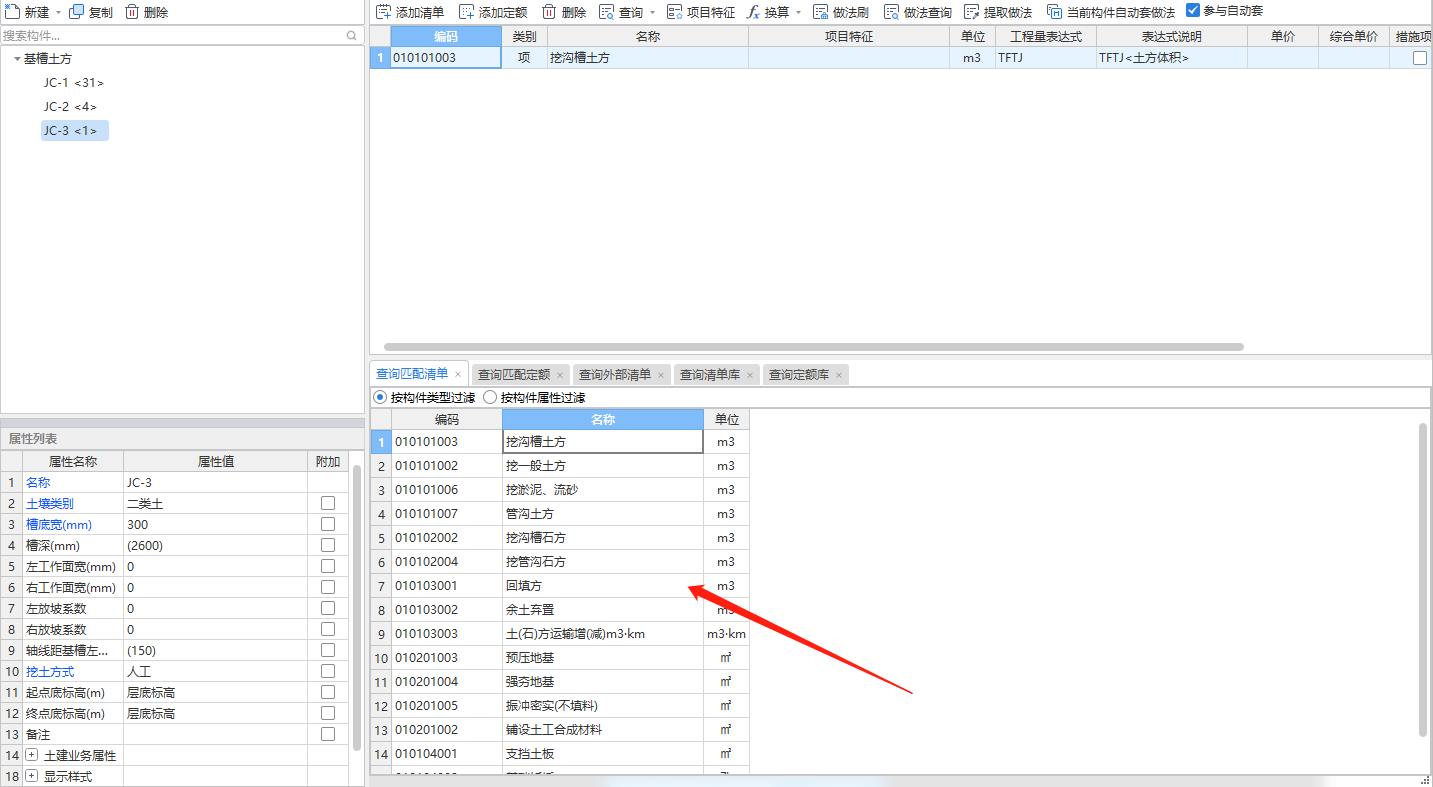This screenshot has height=787, width=1433.
Task: Click the horizontal scrollbar under upper table
Action: tap(815, 347)
